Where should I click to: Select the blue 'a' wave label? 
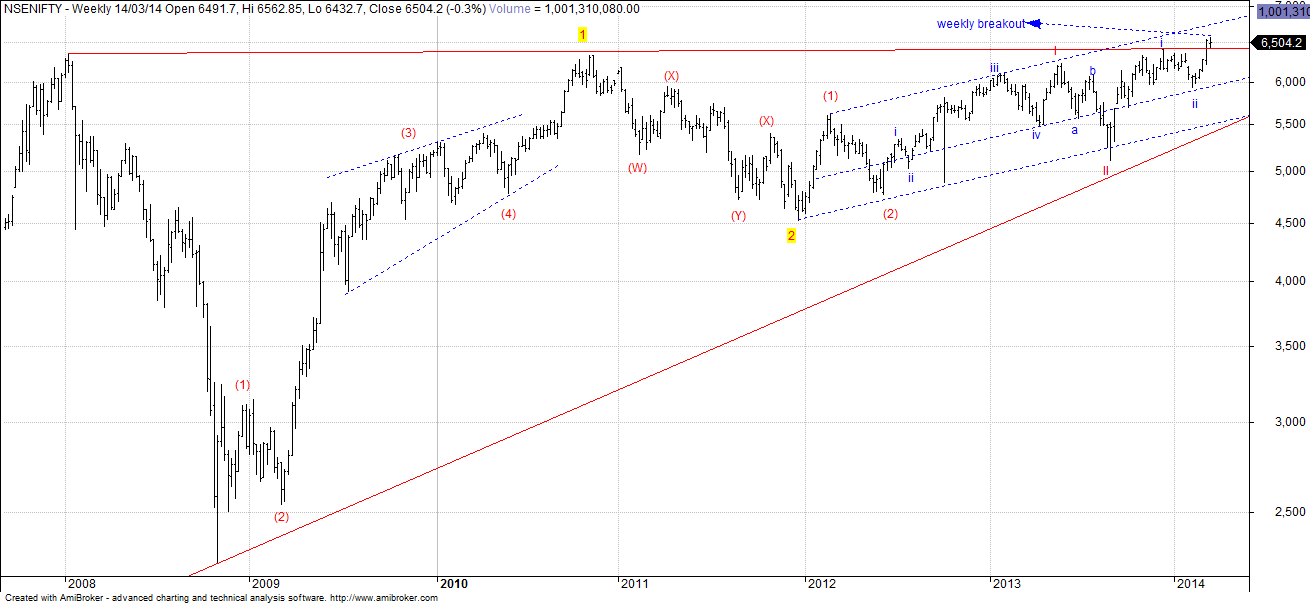(x=1075, y=129)
